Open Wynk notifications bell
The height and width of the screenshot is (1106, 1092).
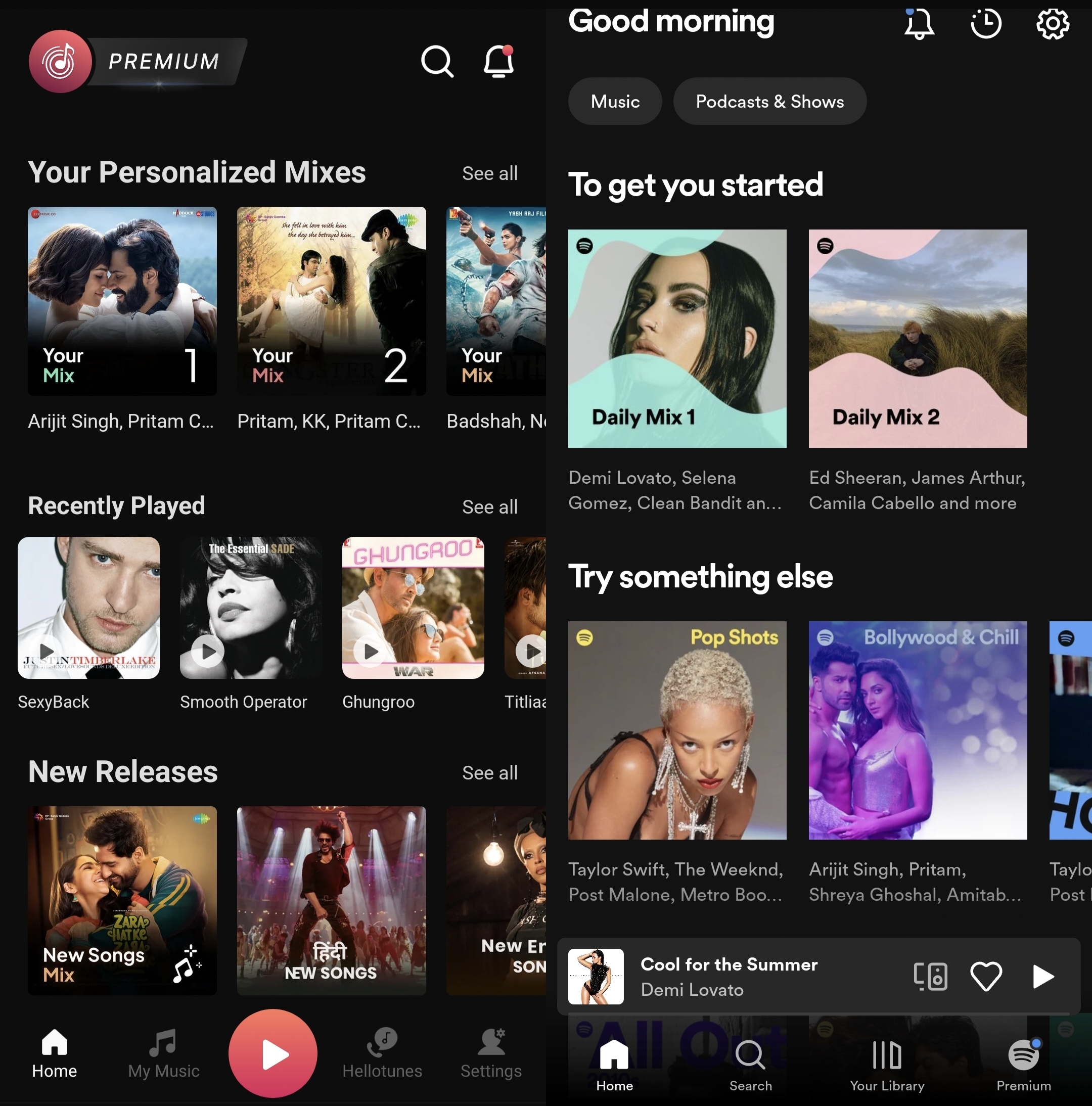498,61
